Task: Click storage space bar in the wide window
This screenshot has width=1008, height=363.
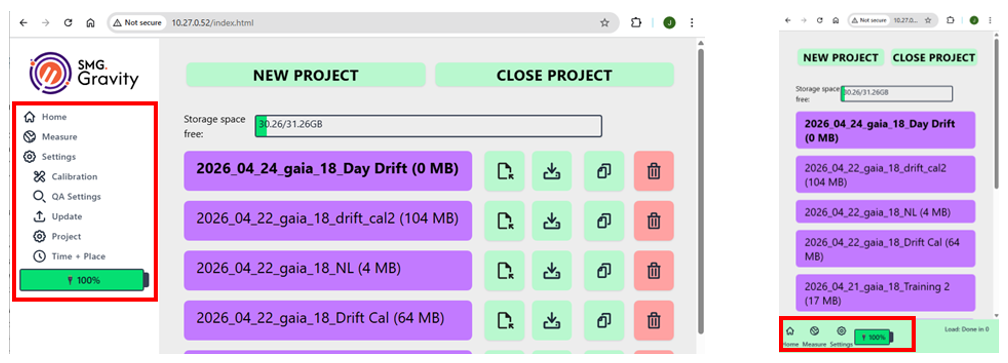Action: (x=428, y=126)
